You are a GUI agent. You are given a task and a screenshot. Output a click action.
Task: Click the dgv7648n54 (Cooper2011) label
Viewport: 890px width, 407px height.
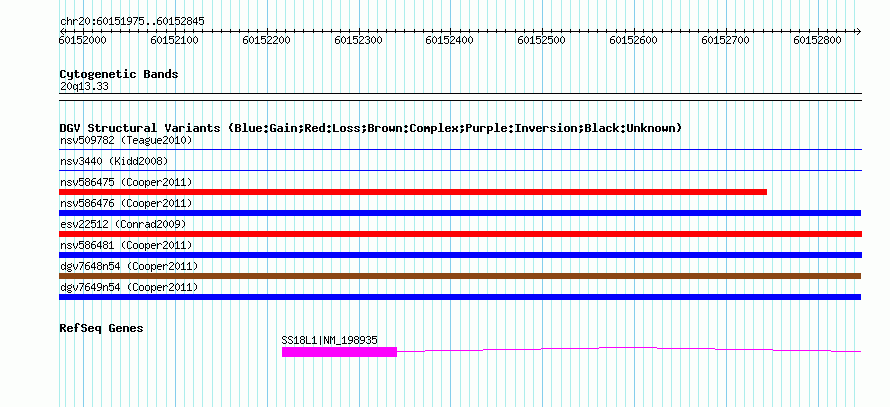[x=129, y=266]
